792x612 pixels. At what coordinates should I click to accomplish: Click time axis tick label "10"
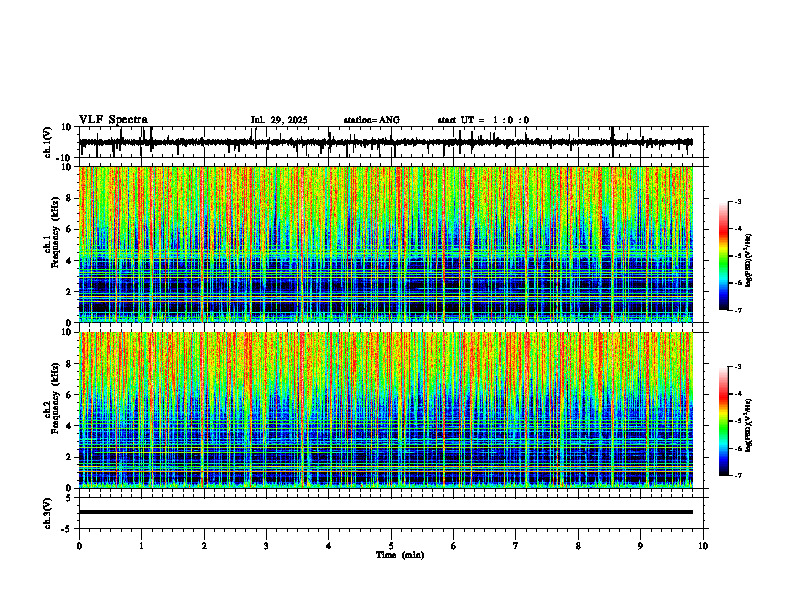(703, 546)
